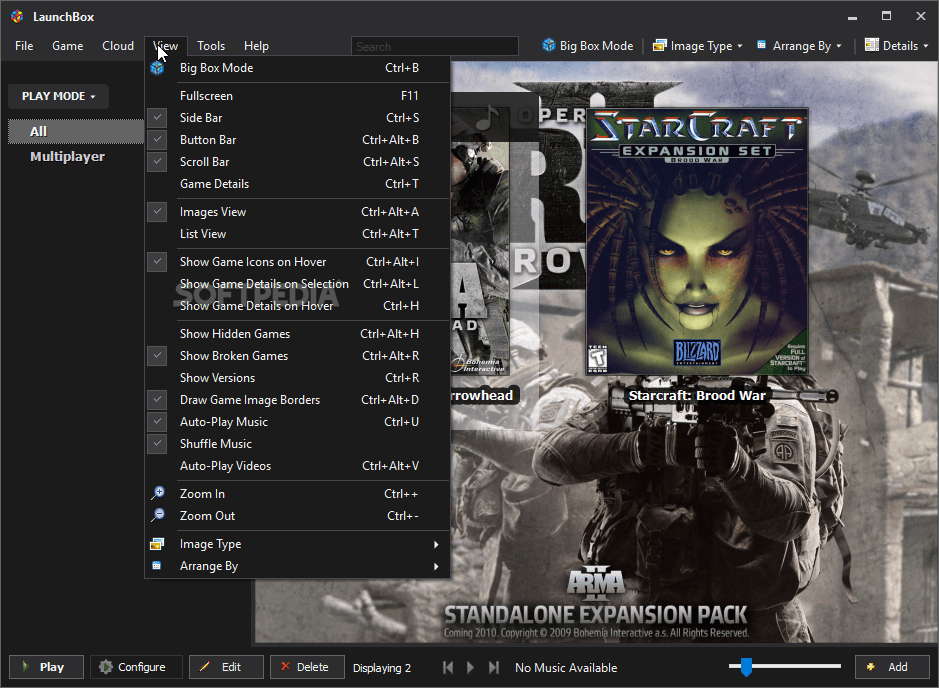This screenshot has height=688, width=939.
Task: Click the Add button
Action: [x=892, y=667]
